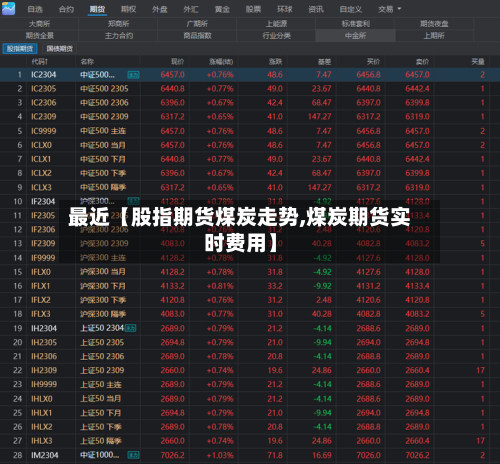Click the ICLX1 code cell
Image resolution: width=500 pixels, height=464 pixels.
click(41, 159)
